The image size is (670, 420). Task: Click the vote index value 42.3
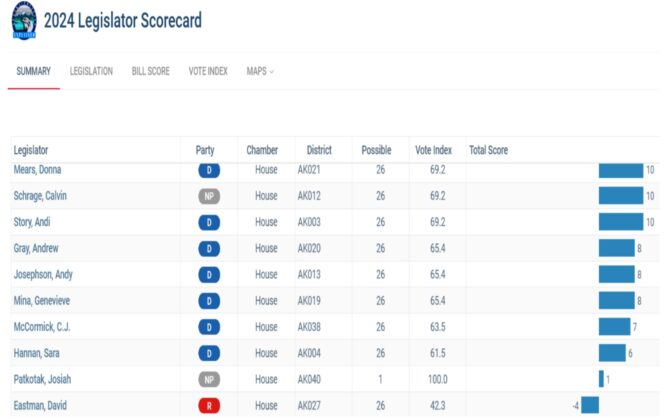[438, 405]
